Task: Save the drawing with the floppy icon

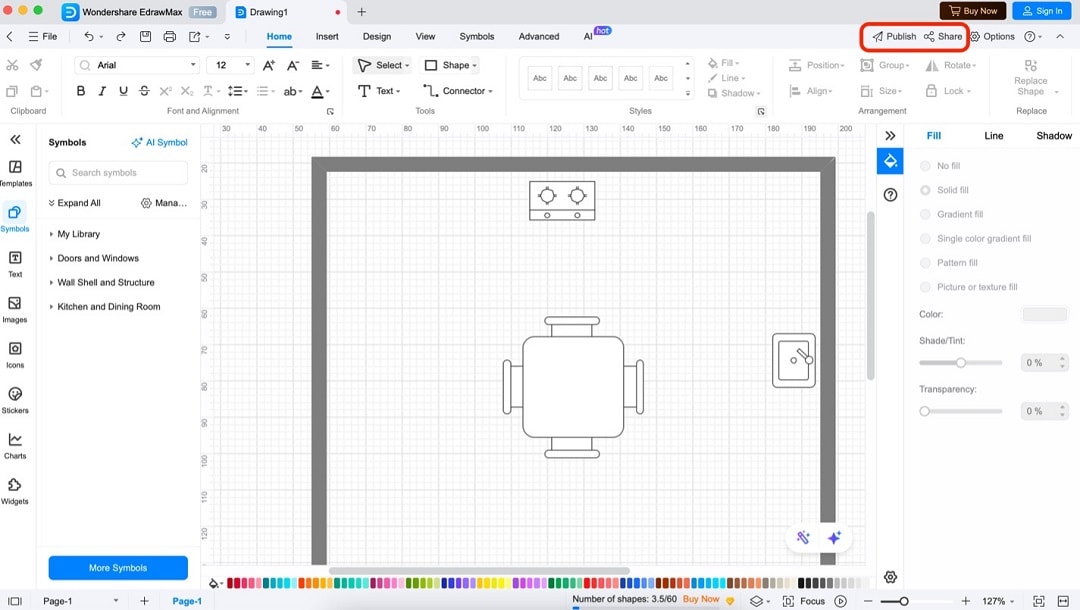Action: 145,36
